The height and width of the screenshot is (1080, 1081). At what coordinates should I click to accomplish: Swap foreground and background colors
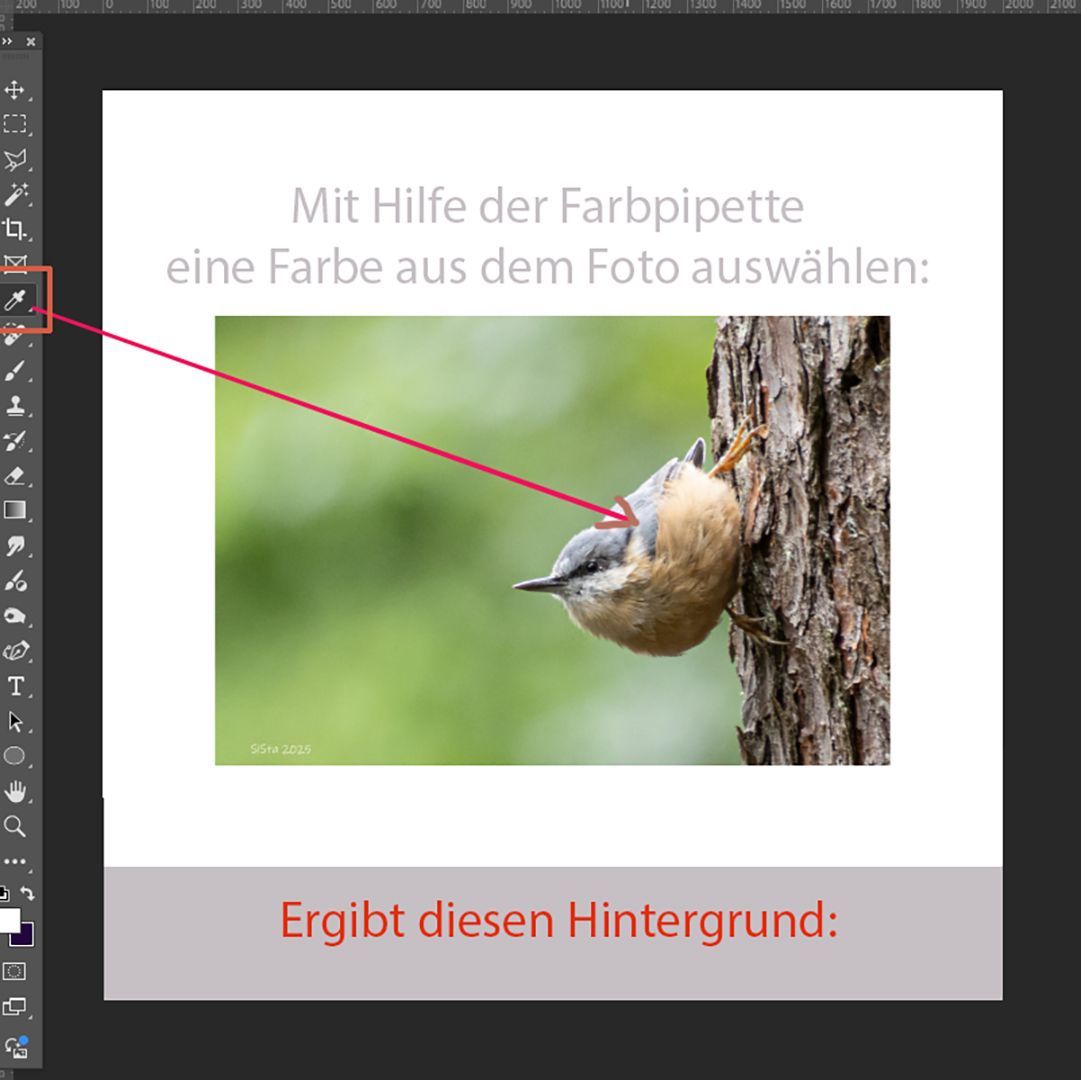click(x=28, y=892)
